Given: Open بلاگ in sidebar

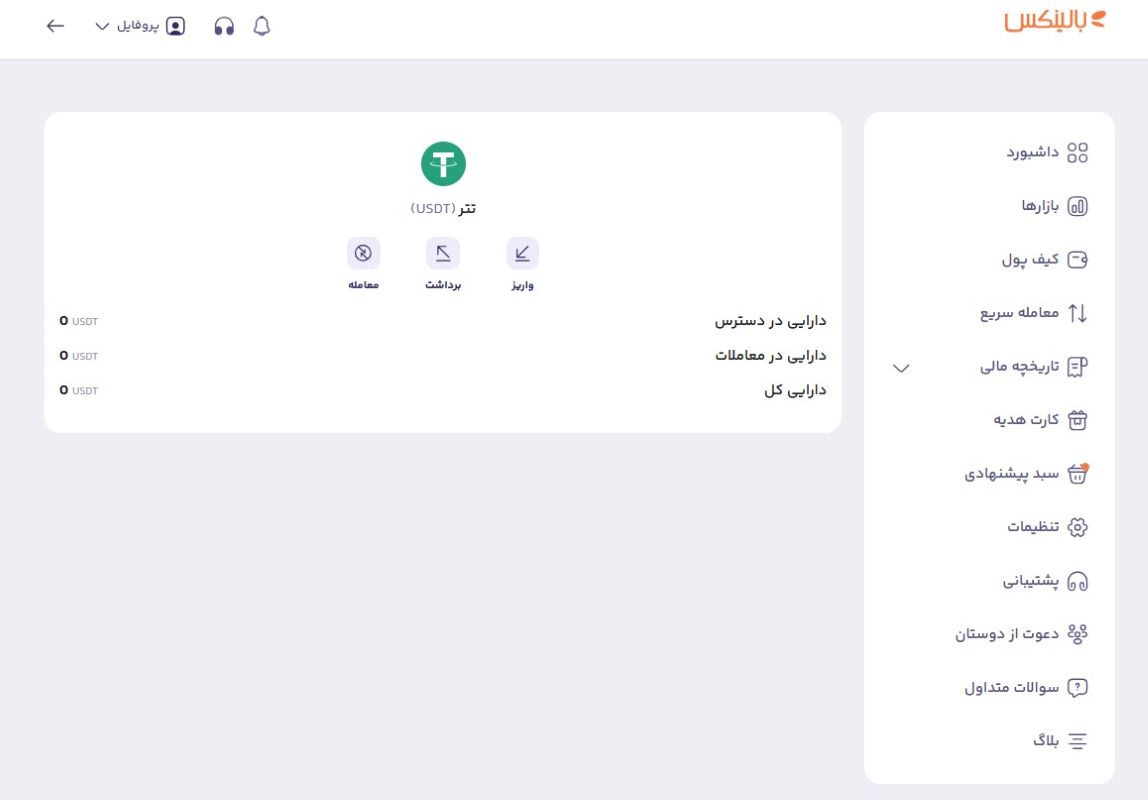Looking at the screenshot, I should coord(1046,741).
